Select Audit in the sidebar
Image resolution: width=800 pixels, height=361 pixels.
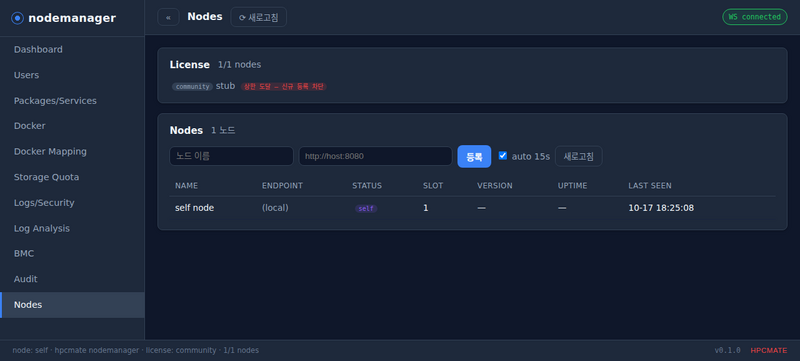coord(72,279)
